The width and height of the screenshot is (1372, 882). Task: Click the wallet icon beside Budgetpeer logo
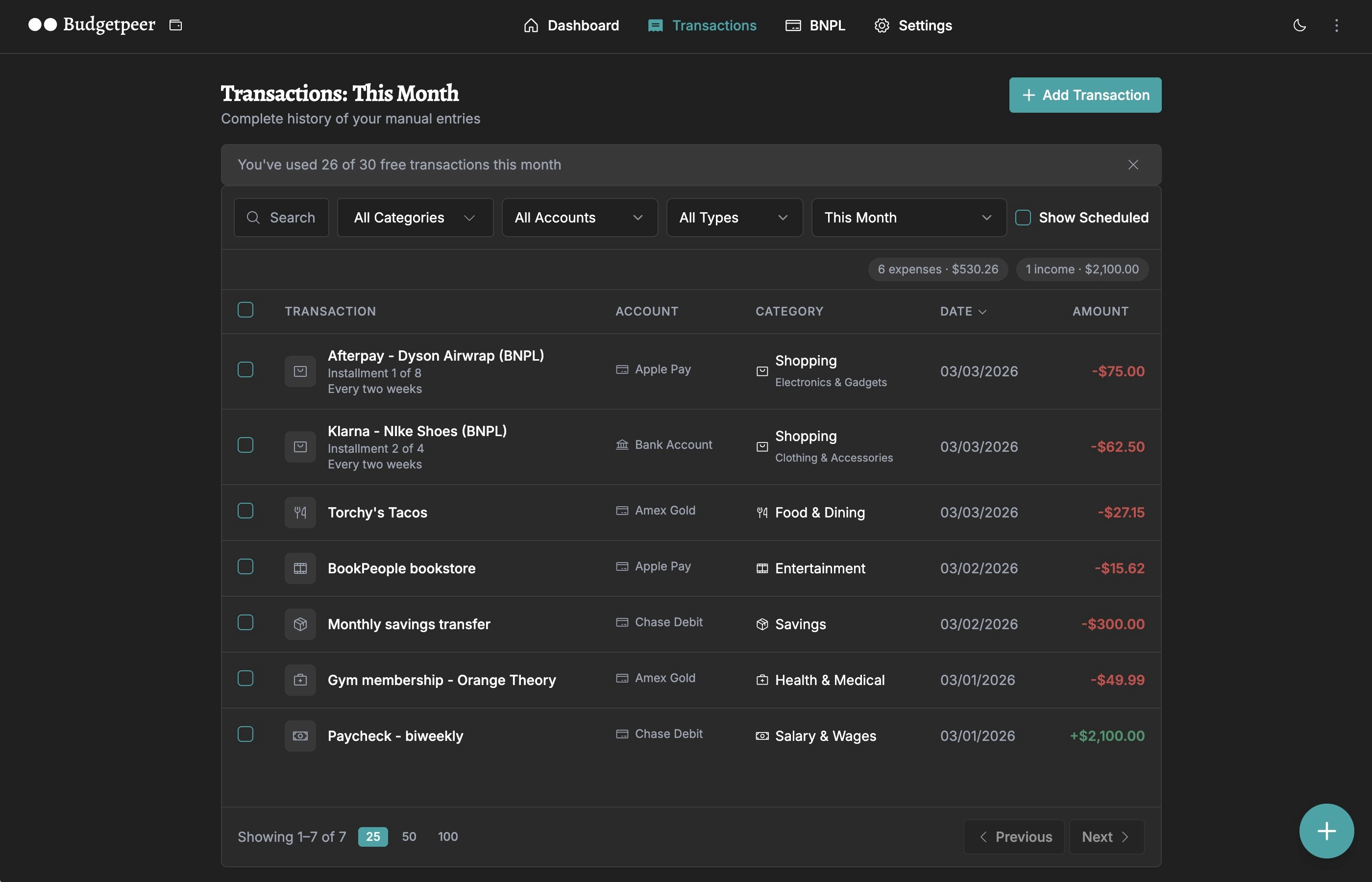point(176,25)
